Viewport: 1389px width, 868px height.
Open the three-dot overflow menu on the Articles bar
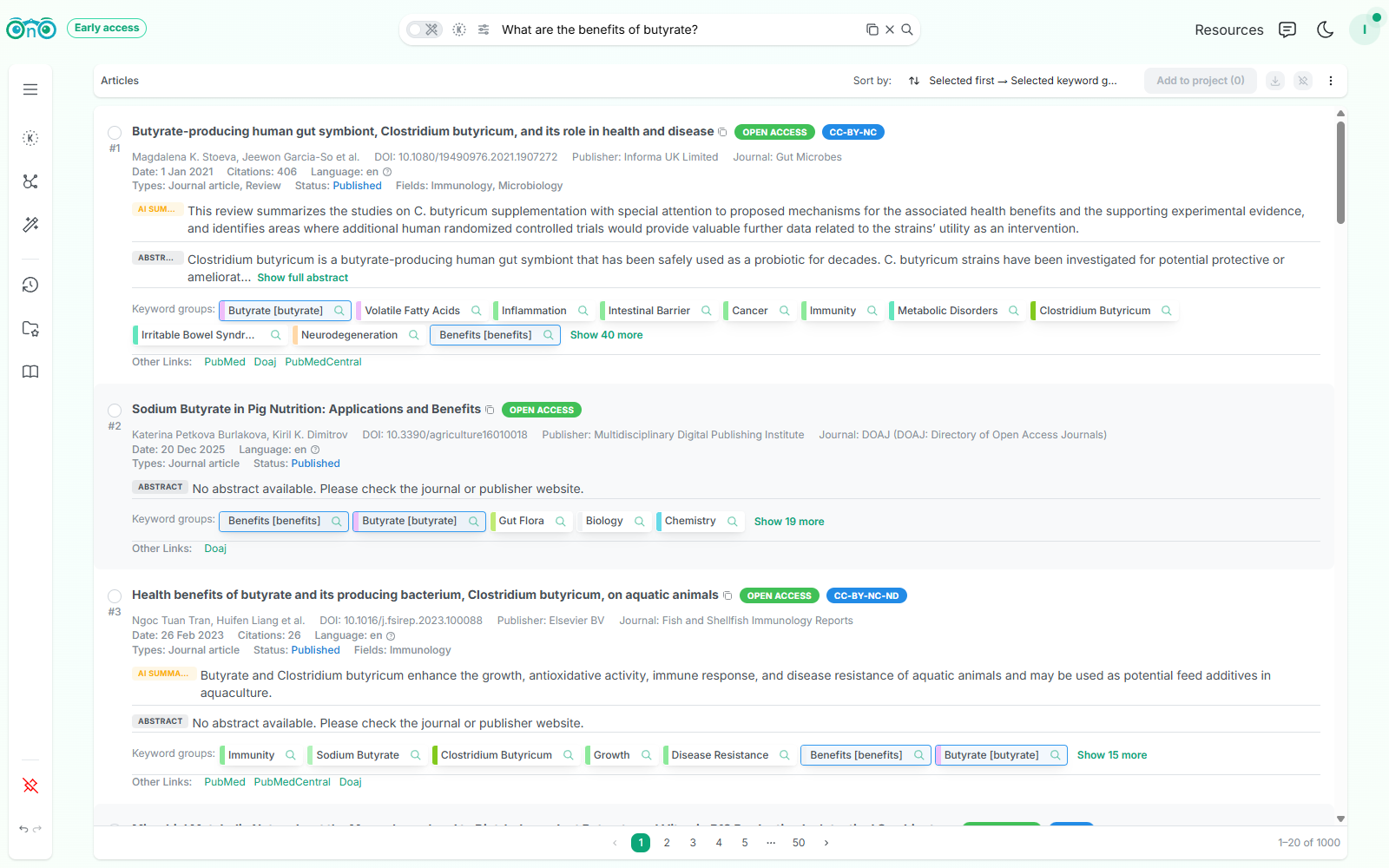[x=1331, y=81]
